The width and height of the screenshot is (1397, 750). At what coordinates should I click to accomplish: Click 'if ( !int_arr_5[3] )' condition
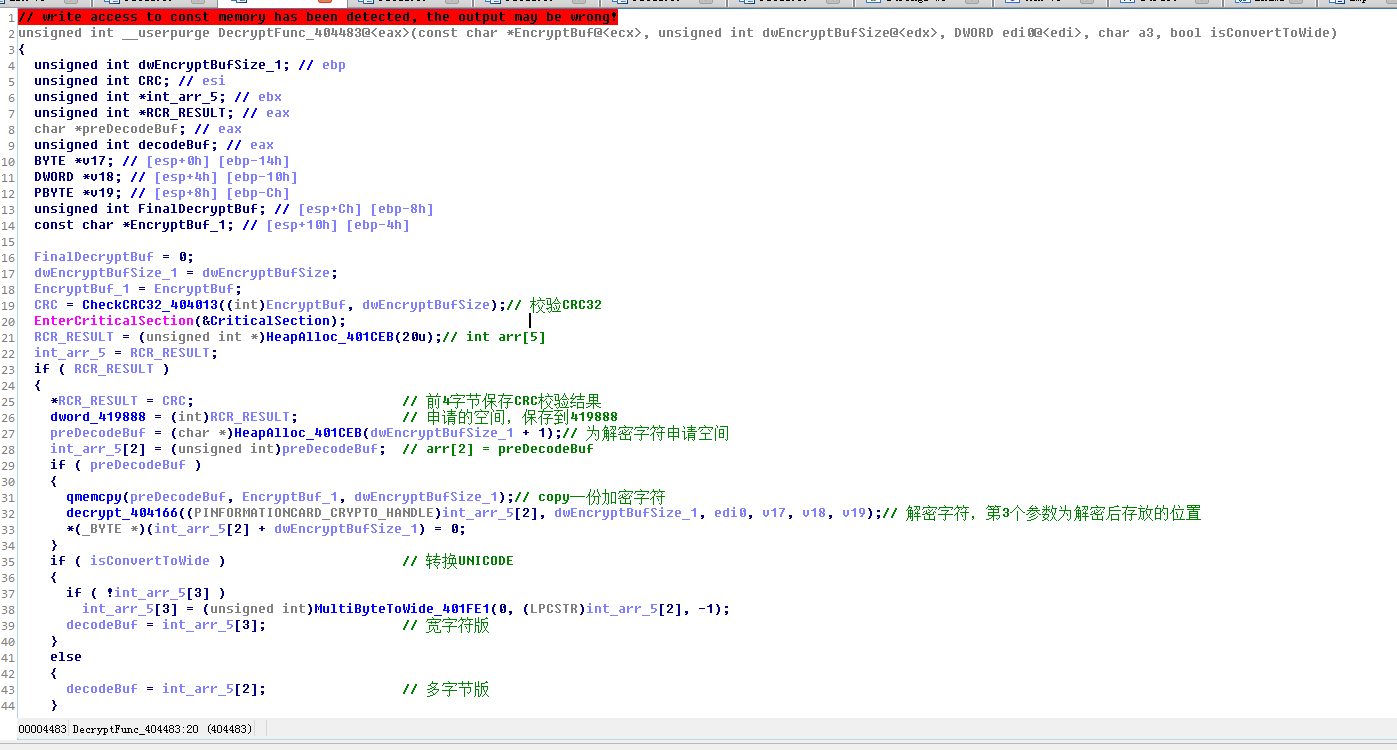[146, 593]
